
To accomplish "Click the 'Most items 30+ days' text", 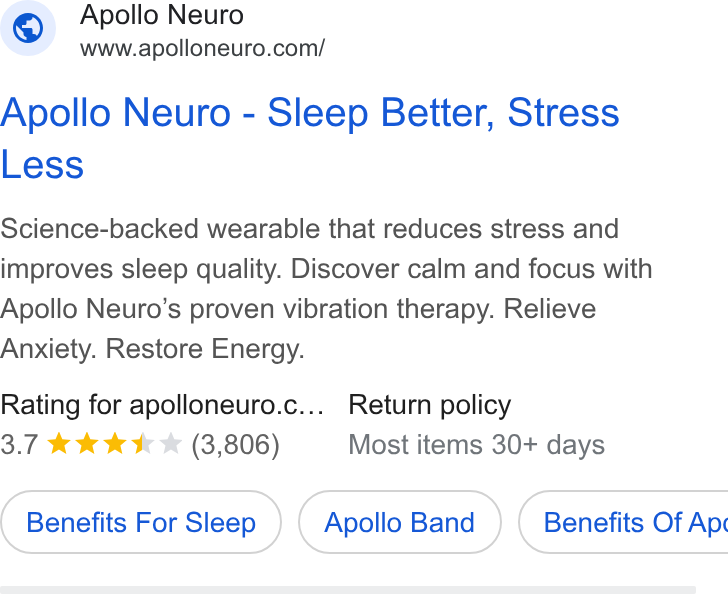I will (x=476, y=444).
